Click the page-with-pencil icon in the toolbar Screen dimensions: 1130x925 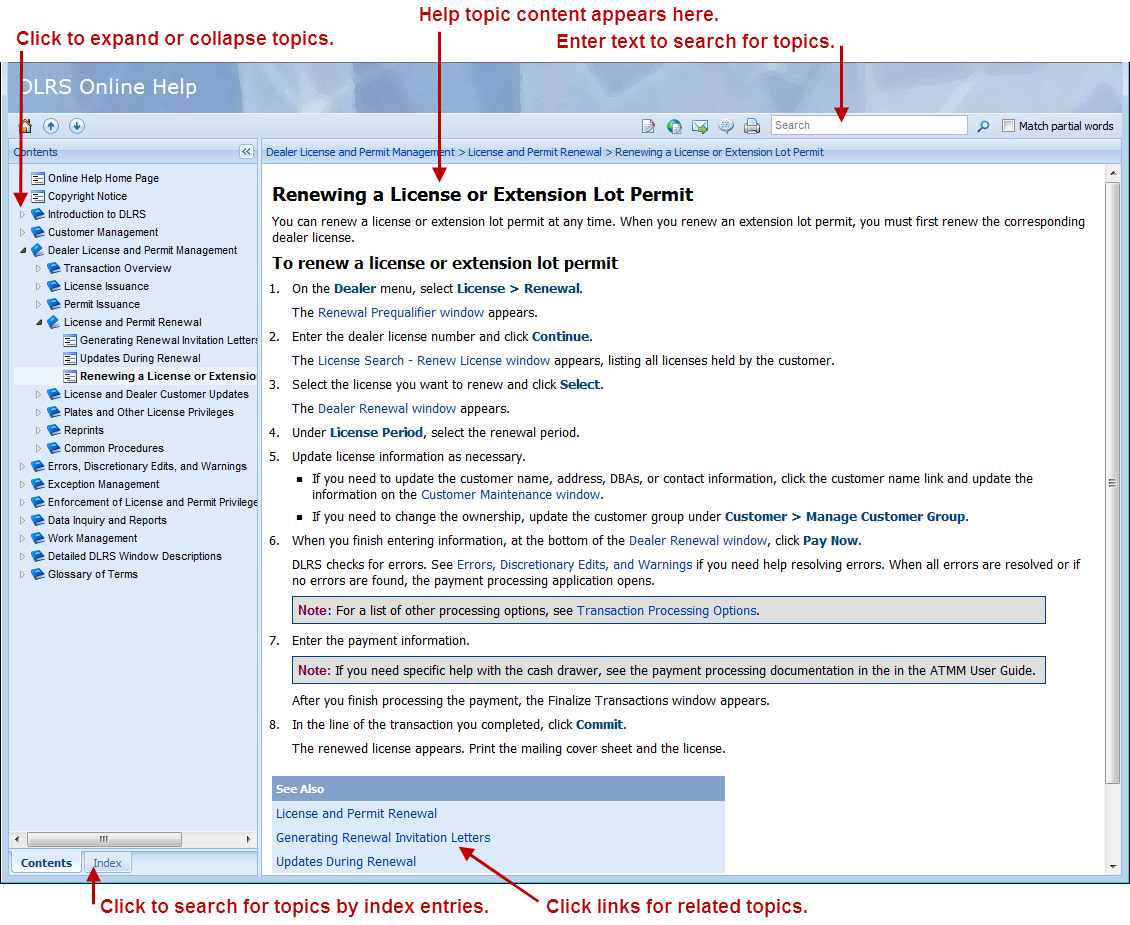click(648, 126)
